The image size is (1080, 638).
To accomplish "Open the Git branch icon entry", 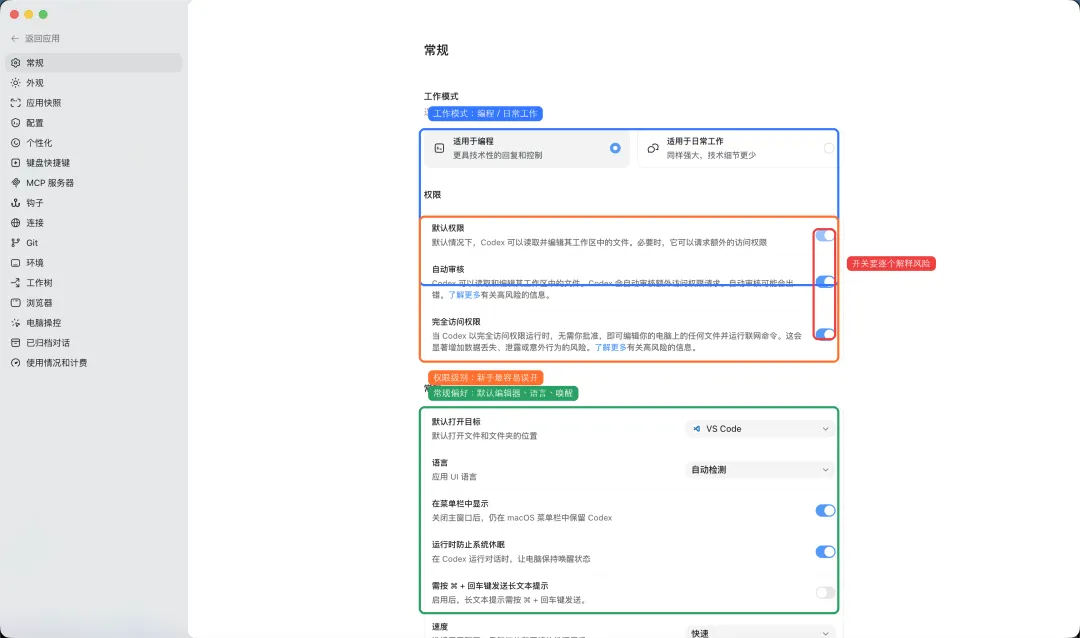I will coord(15,243).
